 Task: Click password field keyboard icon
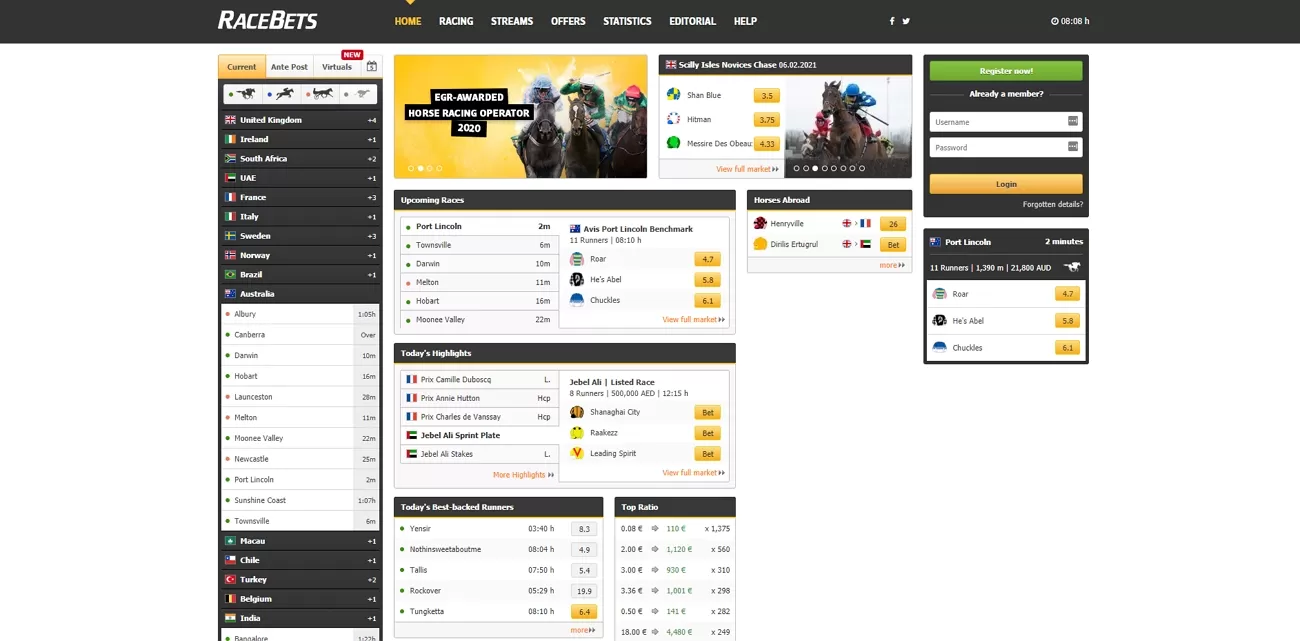click(x=1073, y=146)
